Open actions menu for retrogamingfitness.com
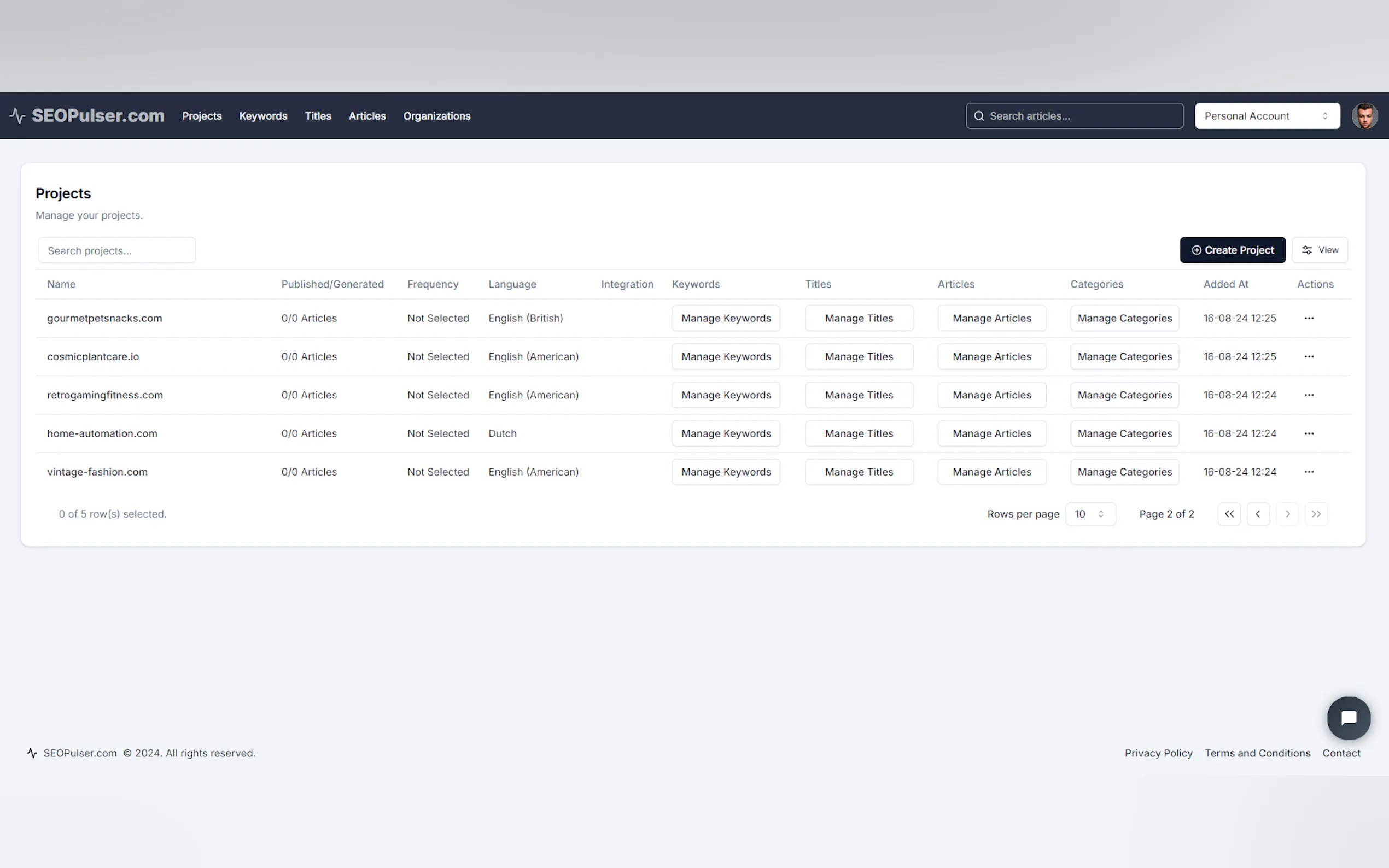The height and width of the screenshot is (868, 1389). [1309, 395]
